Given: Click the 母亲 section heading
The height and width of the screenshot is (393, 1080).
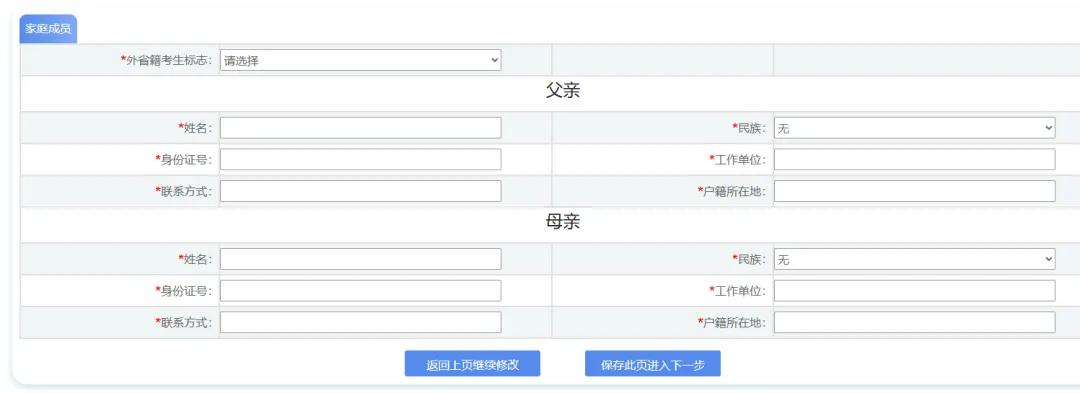Looking at the screenshot, I should pos(563,223).
